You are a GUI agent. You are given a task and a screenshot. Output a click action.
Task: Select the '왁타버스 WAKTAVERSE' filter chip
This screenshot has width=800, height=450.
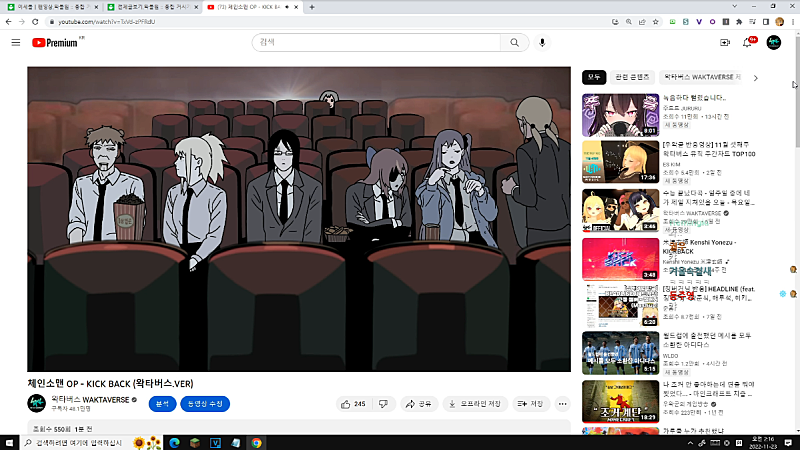tap(703, 77)
